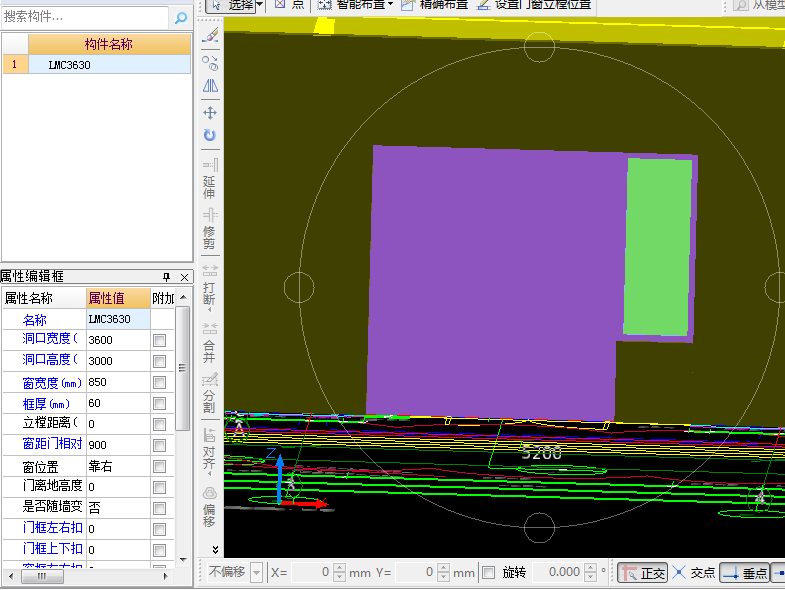Image resolution: width=785 pixels, height=590 pixels.
Task: Check the 窗位置 additional checkbox
Action: [x=159, y=467]
